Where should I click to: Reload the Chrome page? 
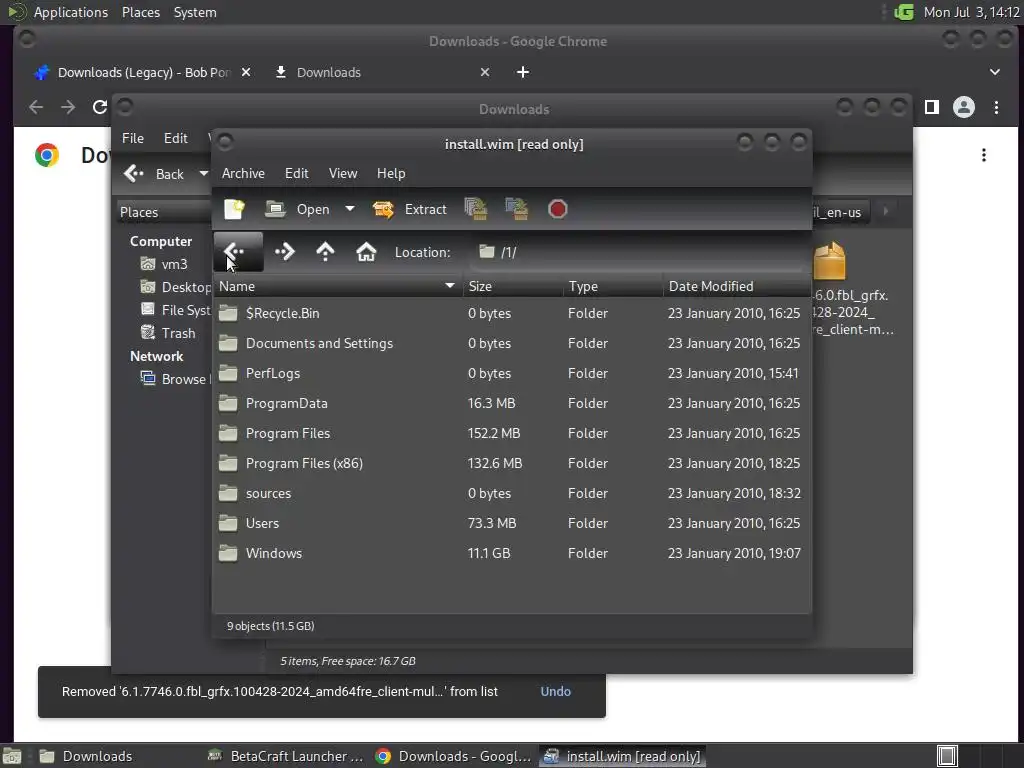[99, 107]
